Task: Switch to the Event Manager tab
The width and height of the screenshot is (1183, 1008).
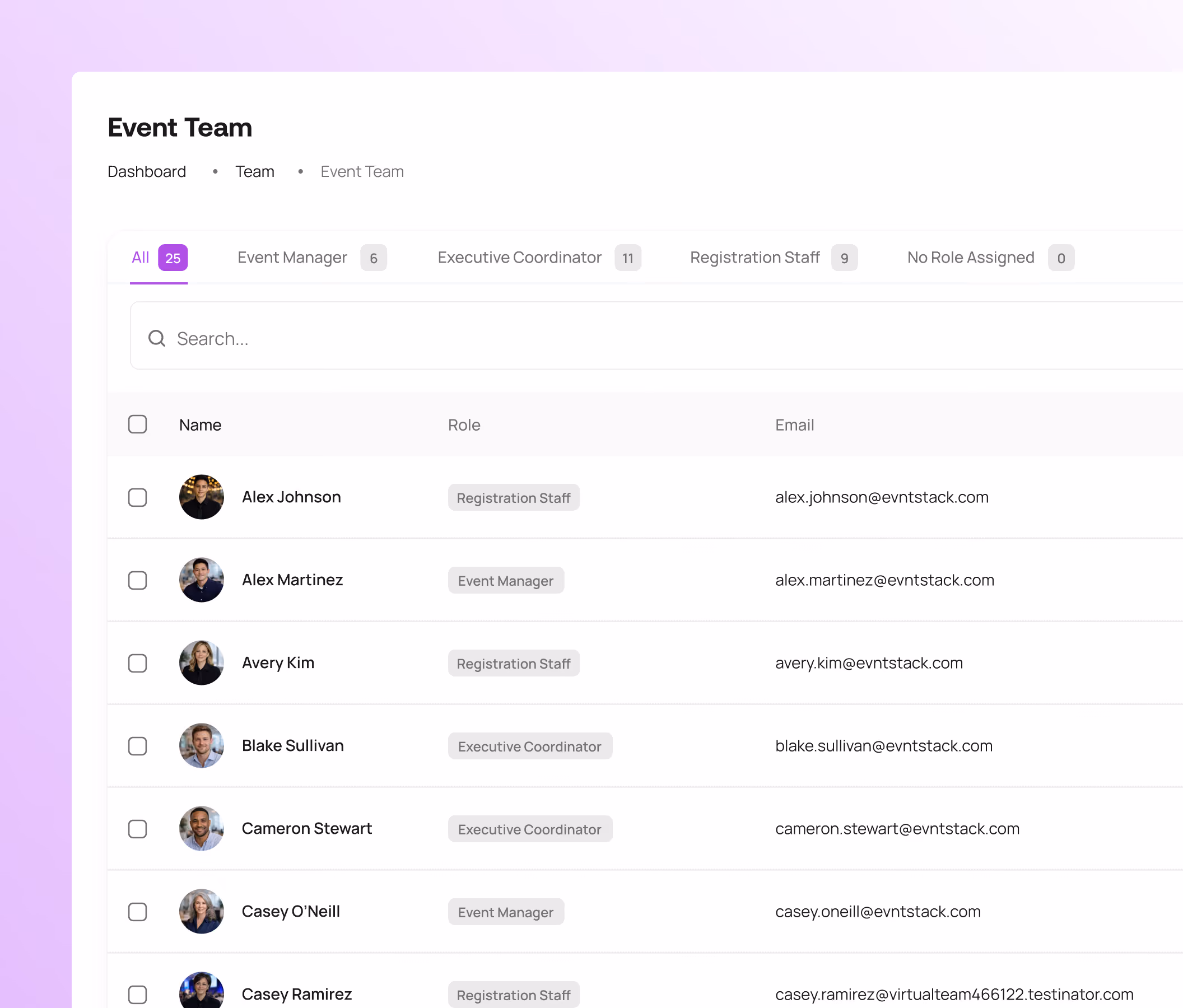Action: (312, 258)
